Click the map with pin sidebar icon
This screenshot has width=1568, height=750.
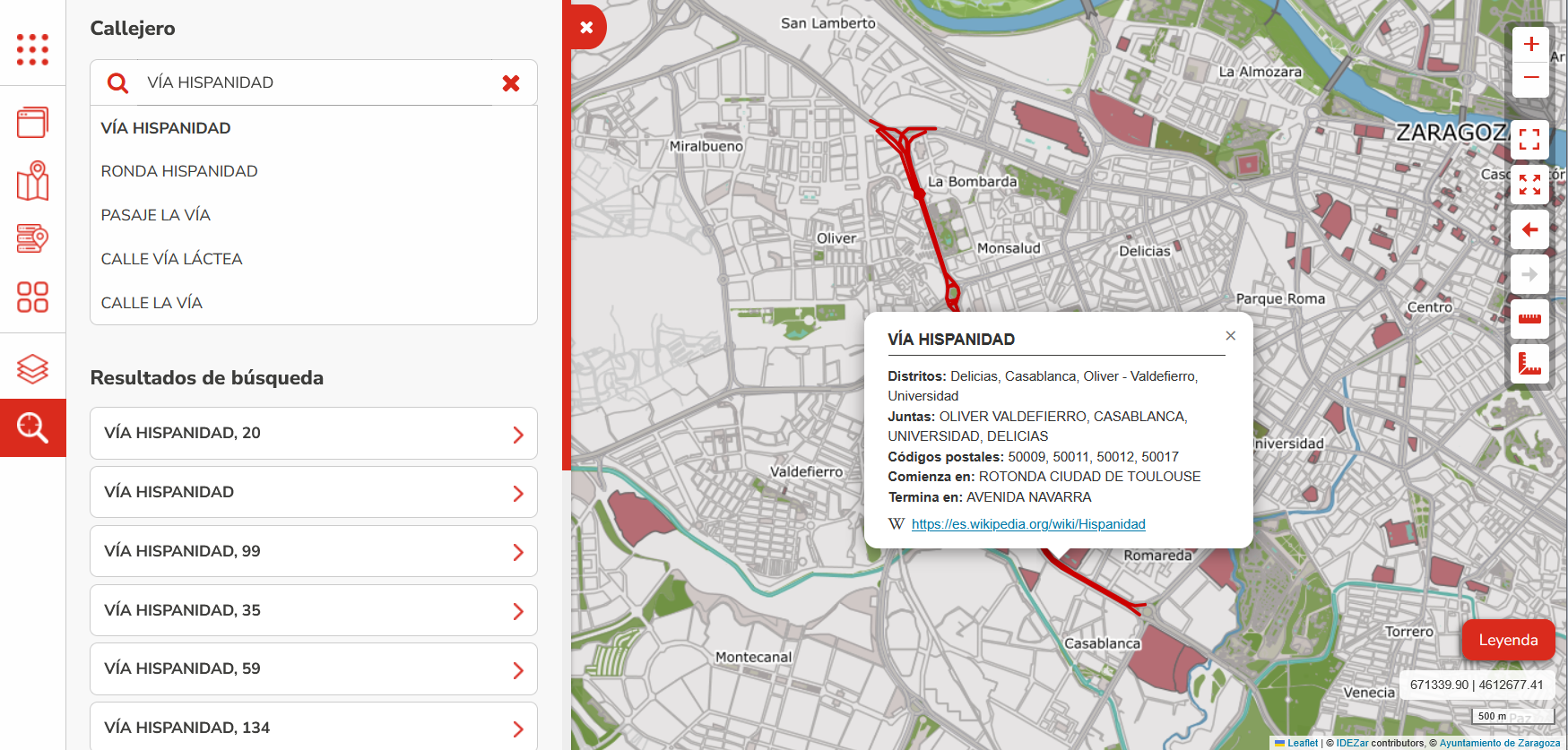(x=32, y=181)
